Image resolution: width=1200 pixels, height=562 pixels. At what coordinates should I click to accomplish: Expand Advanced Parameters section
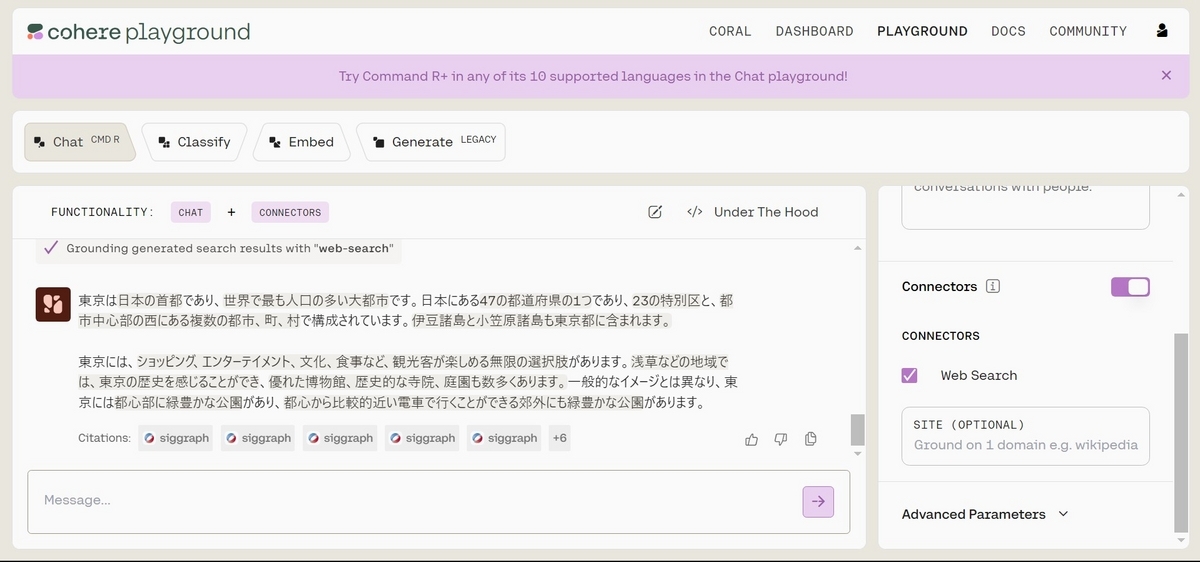(985, 514)
